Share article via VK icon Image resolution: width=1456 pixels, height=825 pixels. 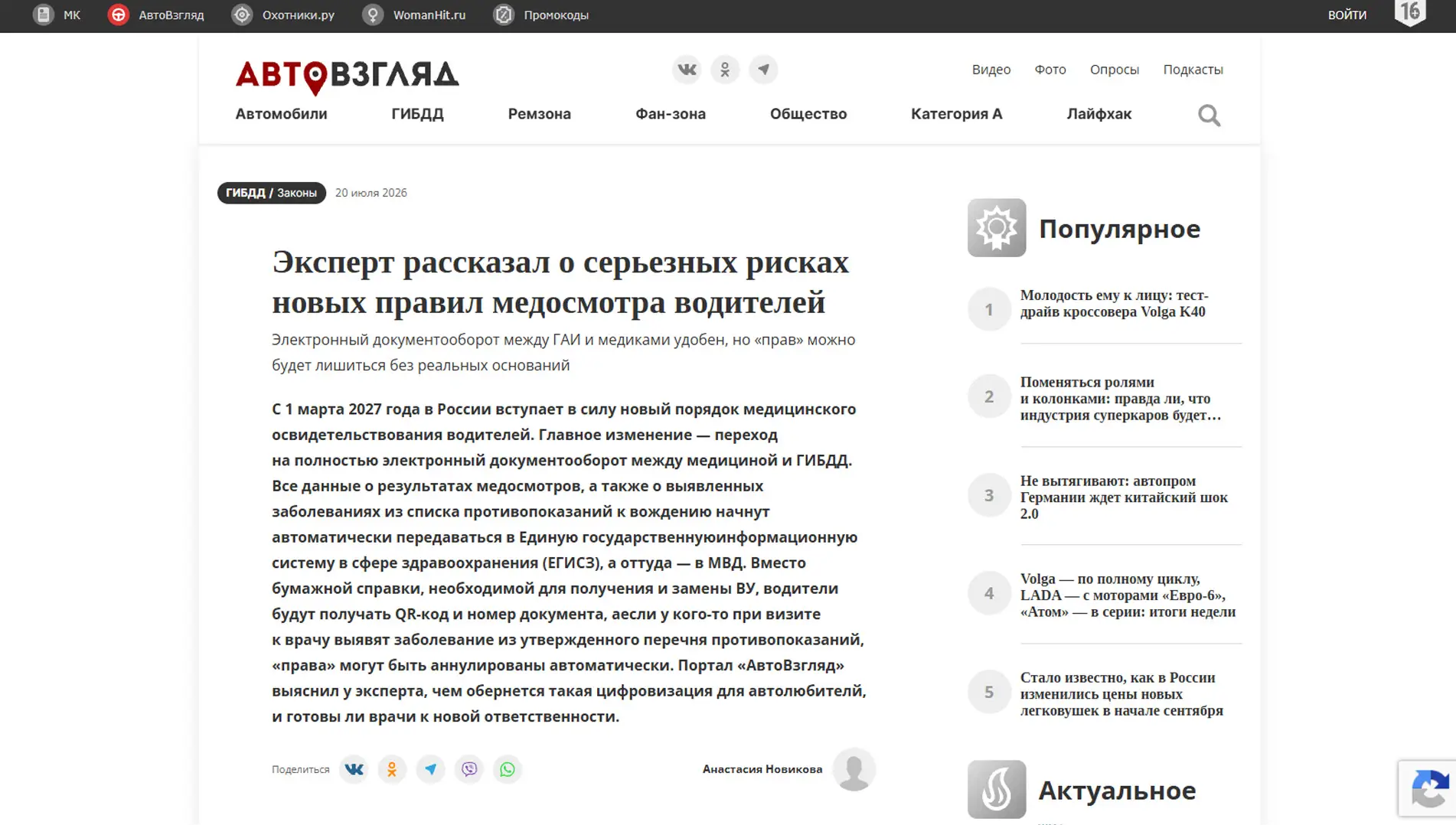click(354, 769)
